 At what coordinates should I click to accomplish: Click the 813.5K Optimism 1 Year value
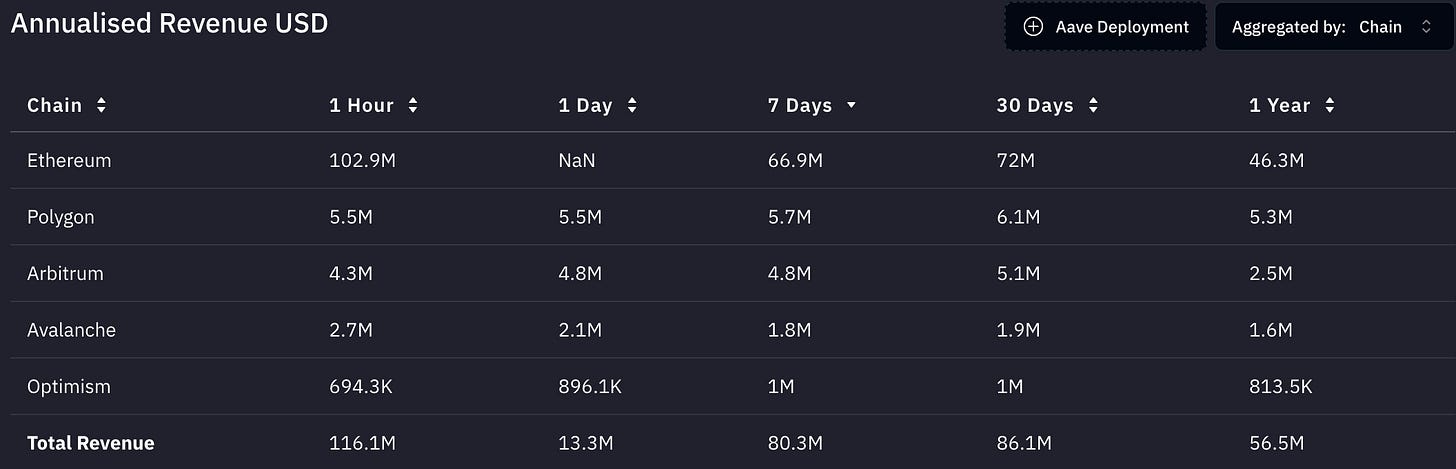tap(1281, 386)
